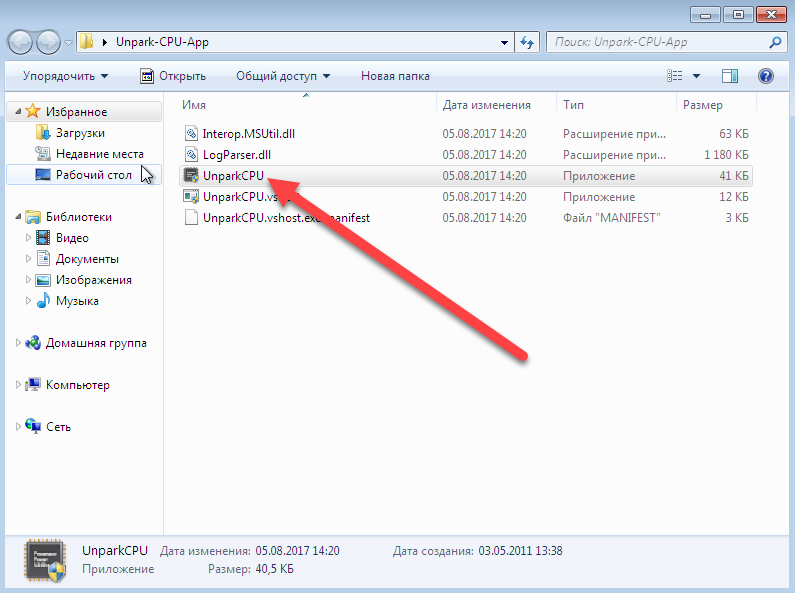
Task: Toggle the preview pane icon
Action: 730,76
